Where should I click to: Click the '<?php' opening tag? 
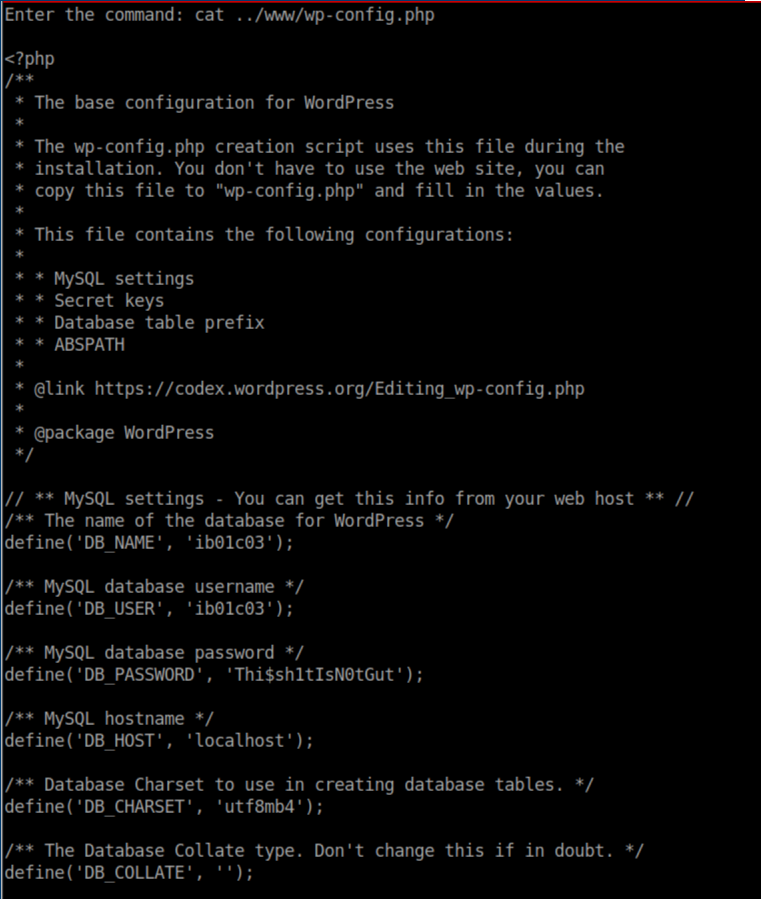tap(29, 59)
